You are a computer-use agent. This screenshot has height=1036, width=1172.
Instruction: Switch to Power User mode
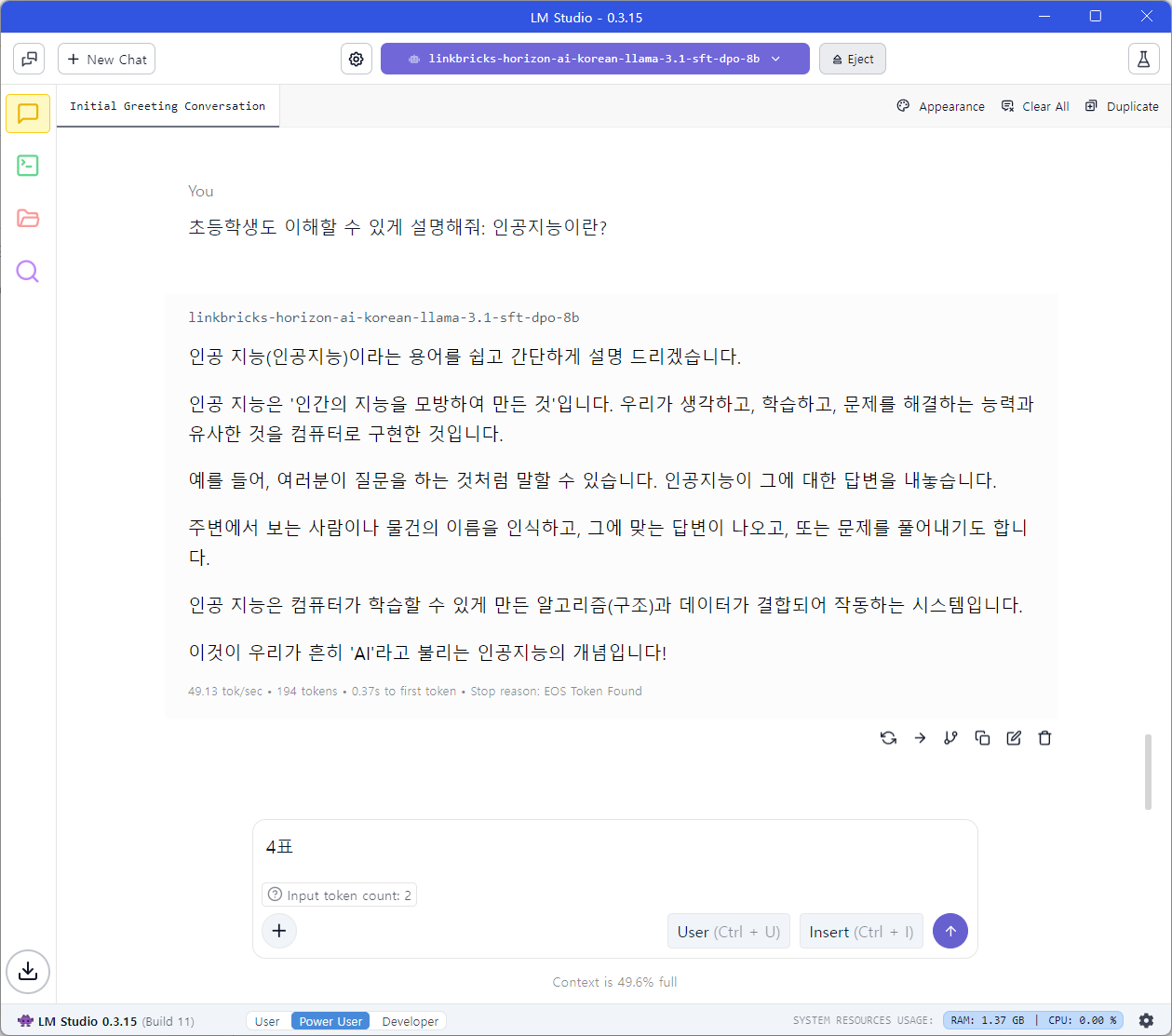(x=330, y=1021)
